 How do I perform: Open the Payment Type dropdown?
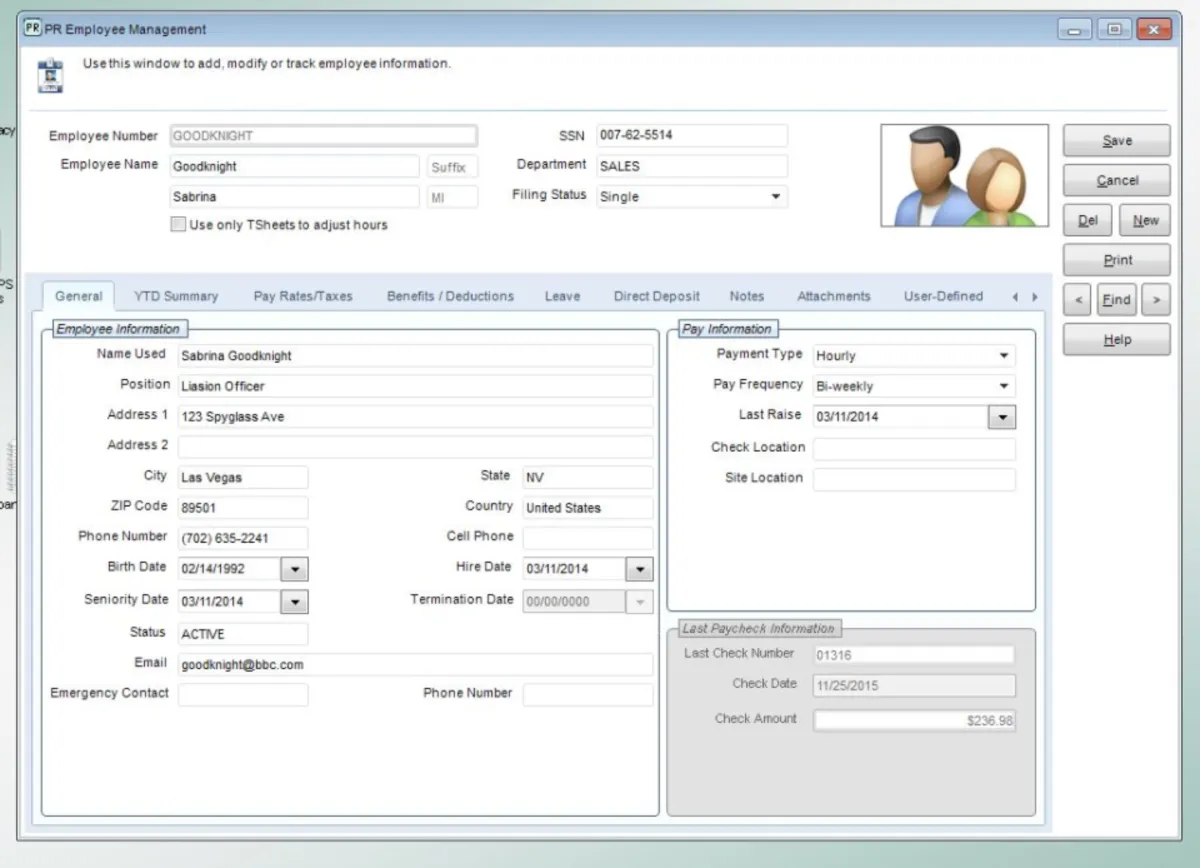1003,356
